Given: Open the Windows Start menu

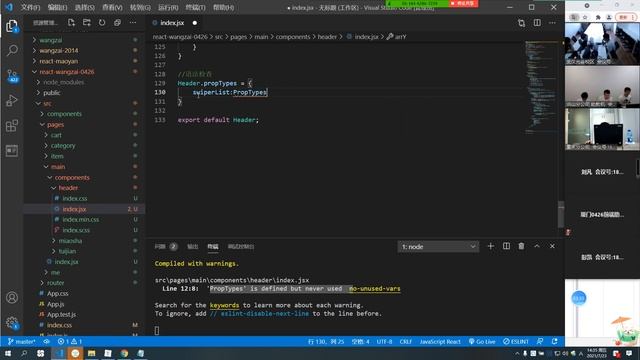Looking at the screenshot, I should click(x=8, y=353).
